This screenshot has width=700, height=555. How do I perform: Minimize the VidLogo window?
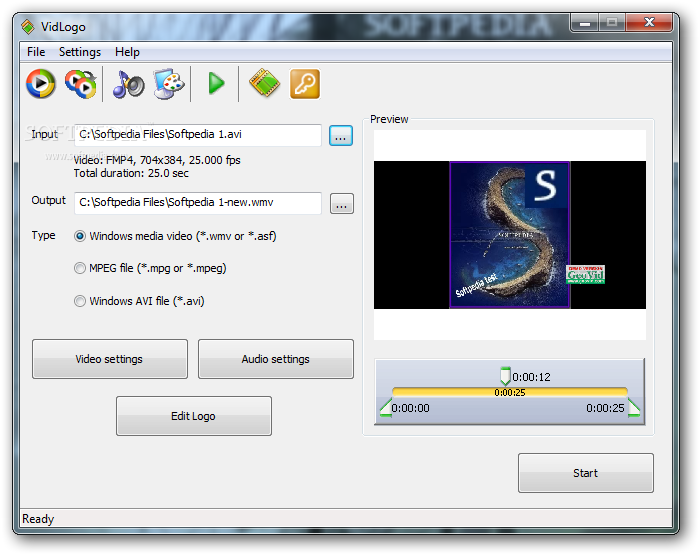[x=584, y=23]
